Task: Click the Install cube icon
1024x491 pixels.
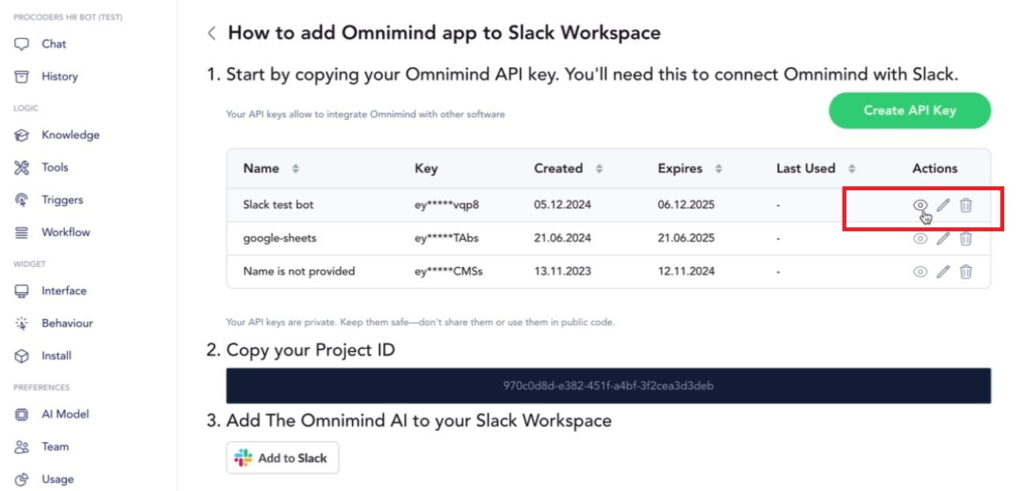Action: [x=22, y=356]
